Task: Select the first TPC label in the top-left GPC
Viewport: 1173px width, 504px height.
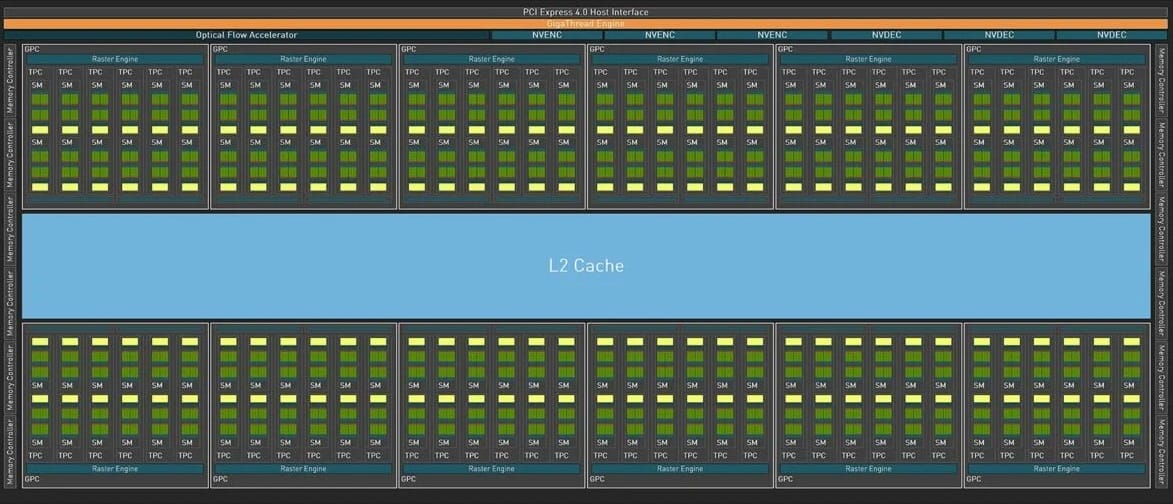Action: [36, 72]
